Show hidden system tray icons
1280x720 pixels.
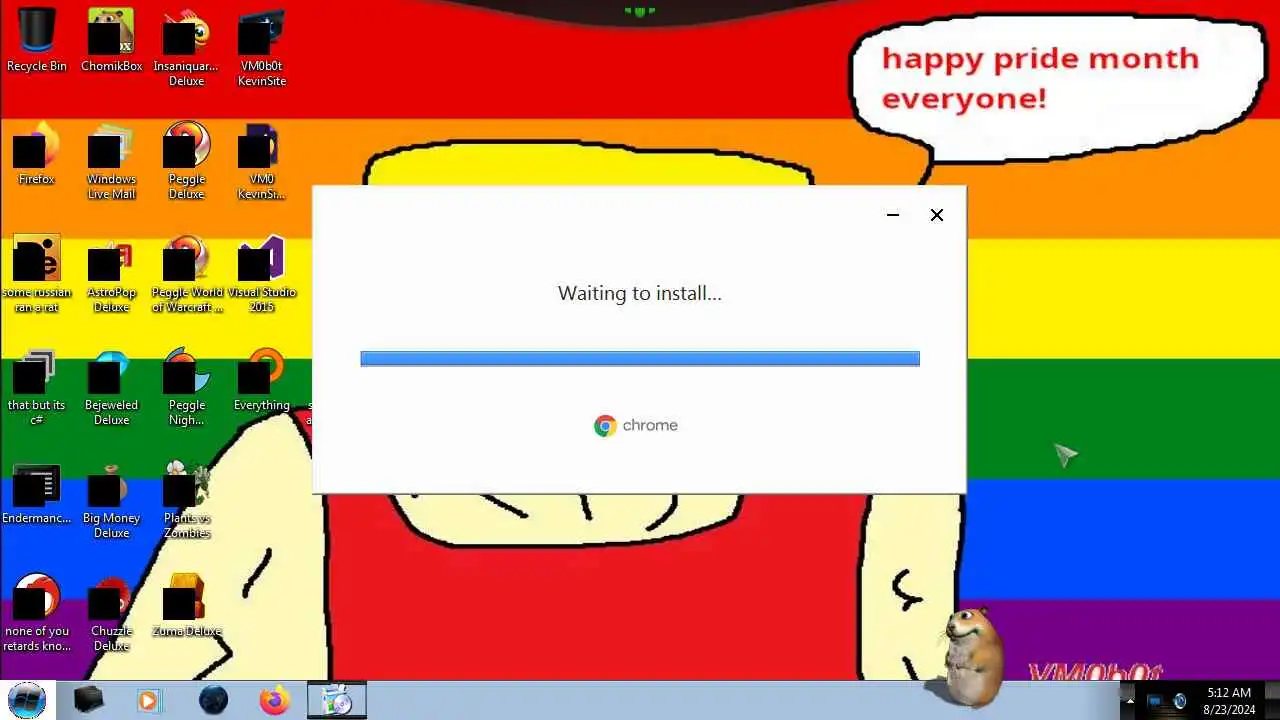click(1130, 701)
